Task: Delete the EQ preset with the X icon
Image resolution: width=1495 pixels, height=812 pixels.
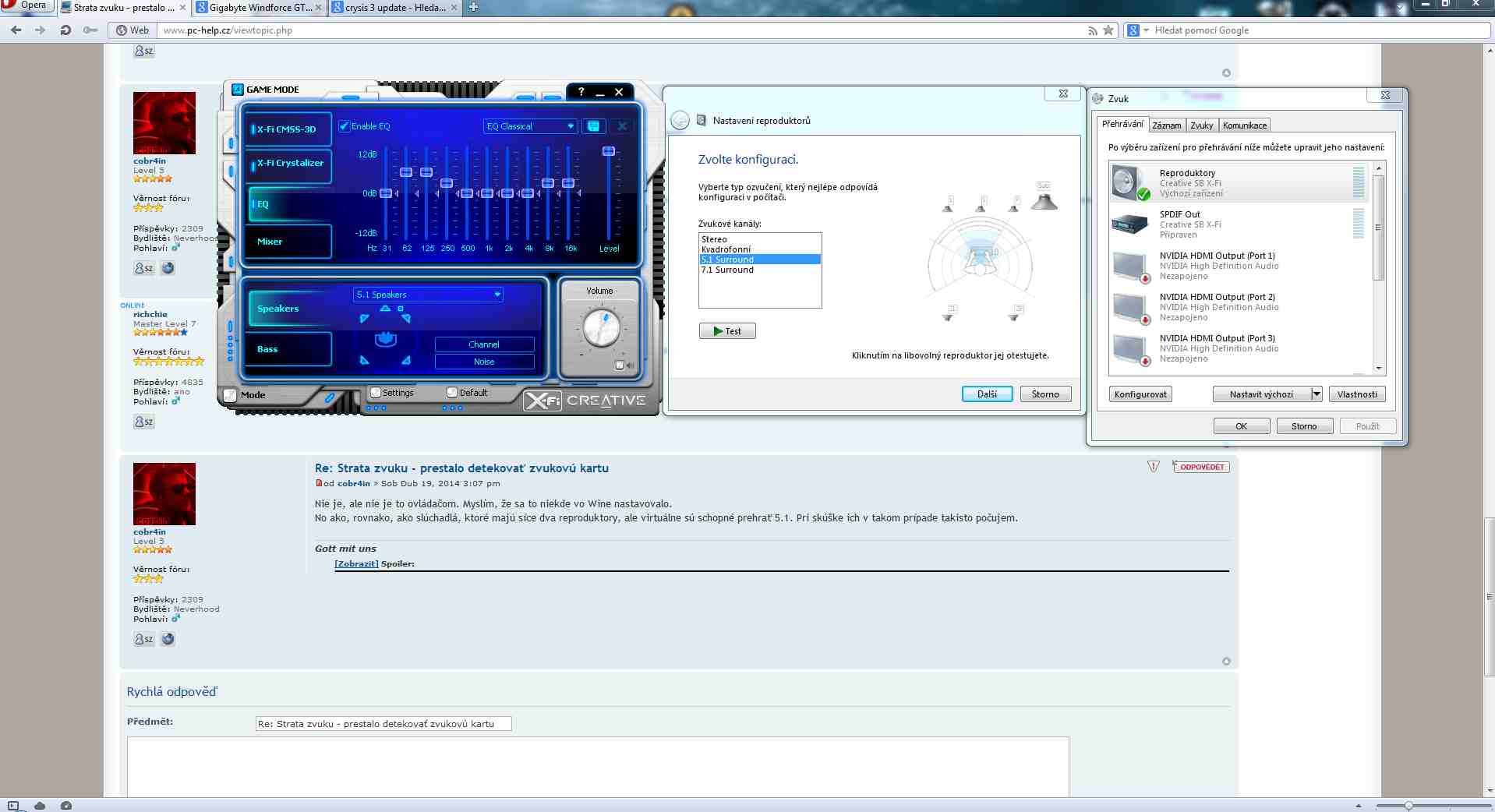Action: click(622, 126)
